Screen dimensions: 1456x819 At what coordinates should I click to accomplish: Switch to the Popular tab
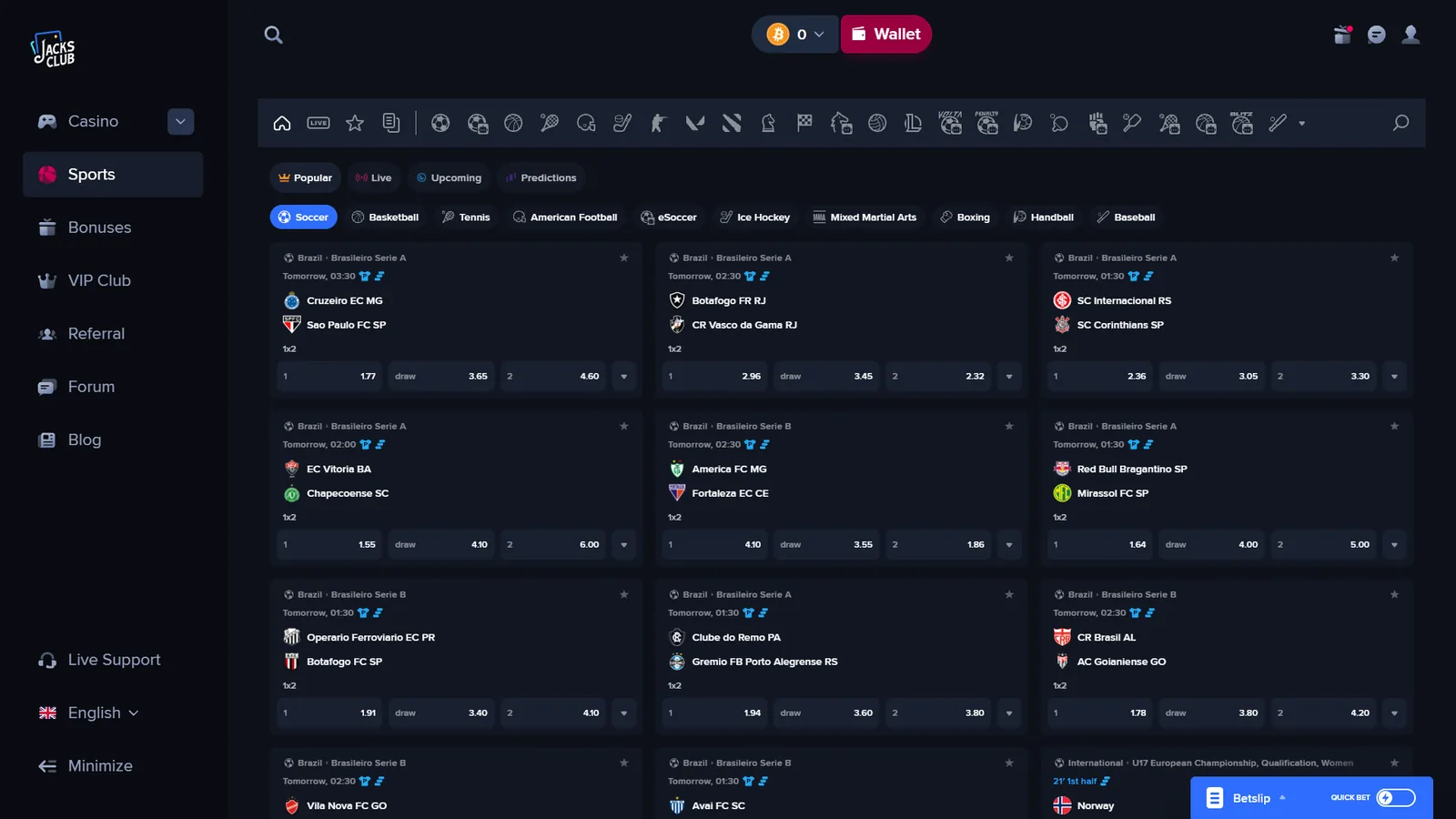[x=305, y=177]
